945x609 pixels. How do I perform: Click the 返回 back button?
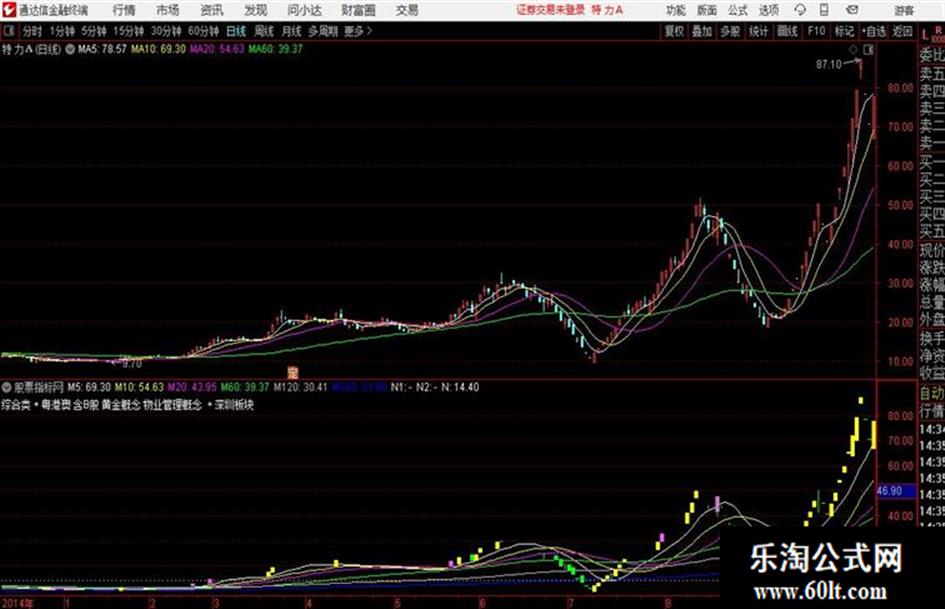pyautogui.click(x=902, y=31)
